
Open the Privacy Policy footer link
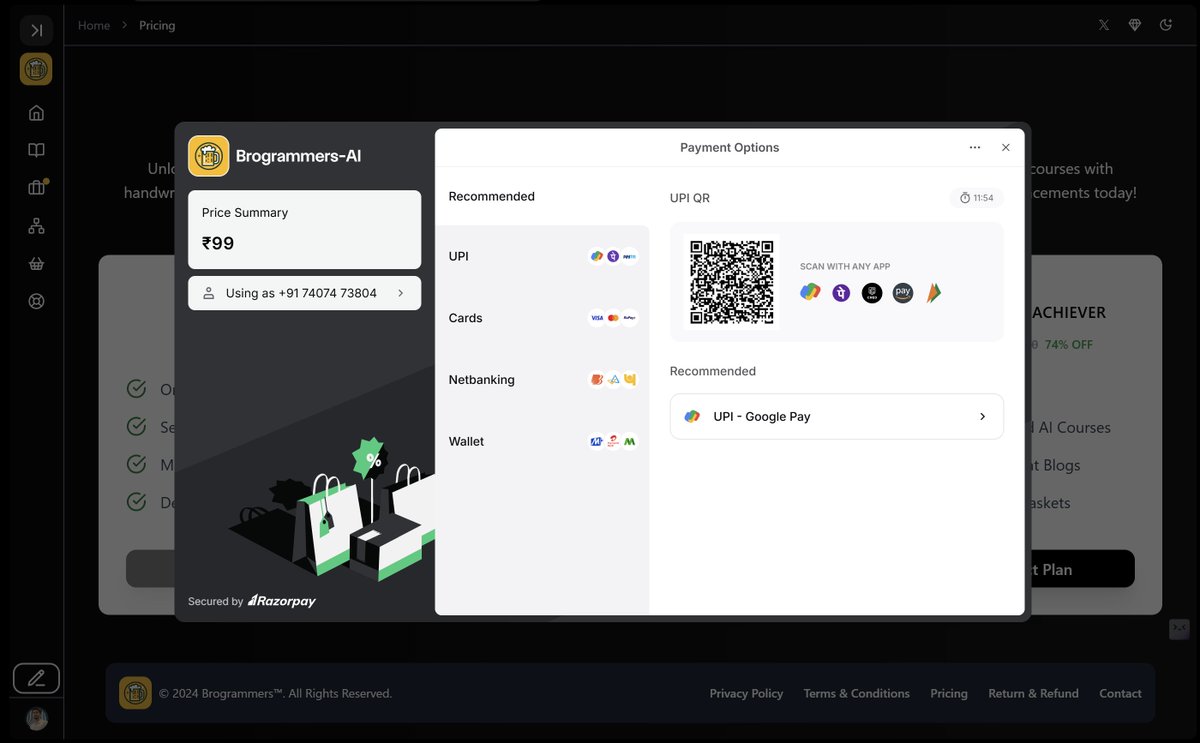tap(746, 693)
